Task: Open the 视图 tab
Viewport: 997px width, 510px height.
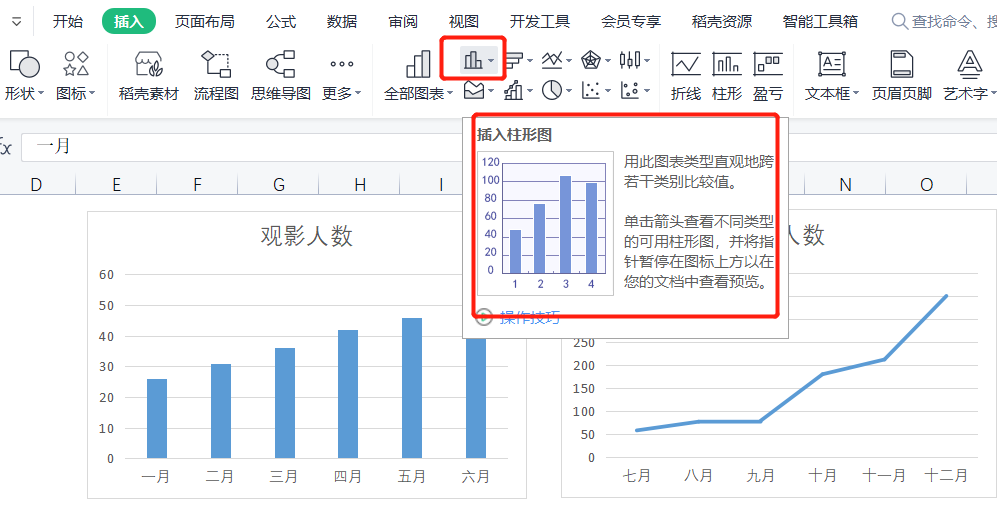Action: (464, 22)
